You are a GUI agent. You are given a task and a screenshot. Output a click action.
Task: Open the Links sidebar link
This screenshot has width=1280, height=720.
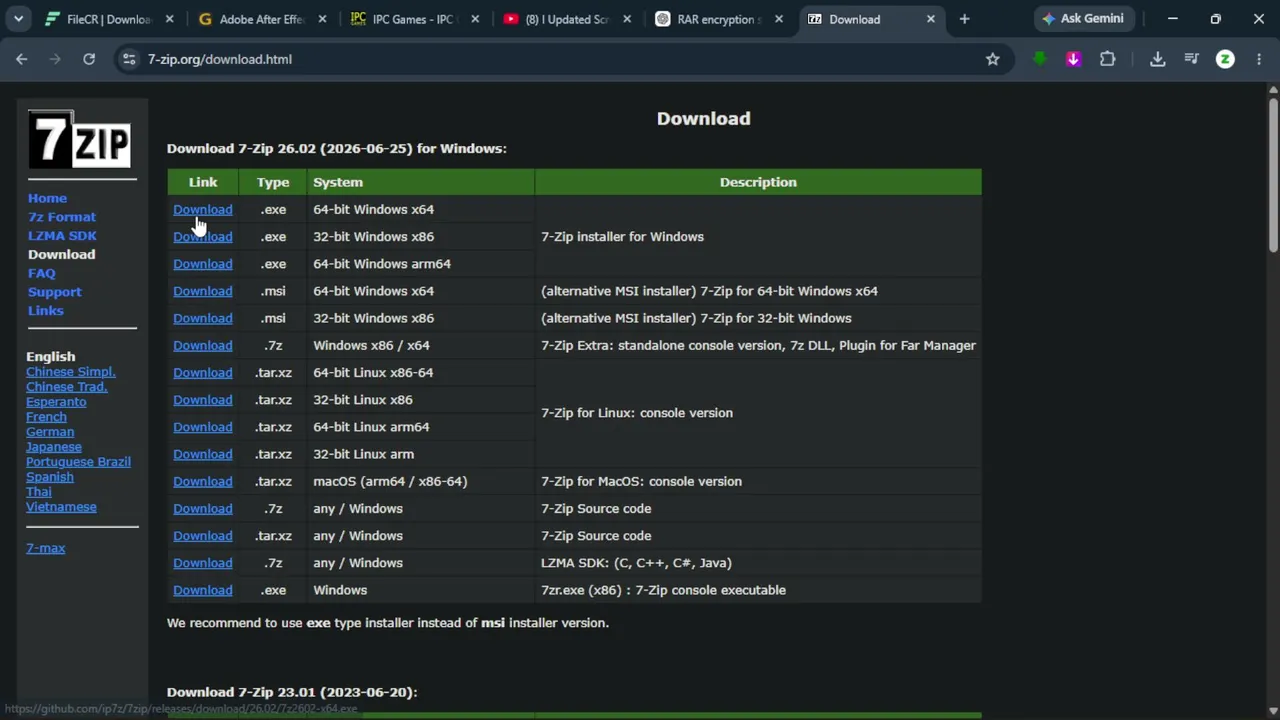pos(46,311)
